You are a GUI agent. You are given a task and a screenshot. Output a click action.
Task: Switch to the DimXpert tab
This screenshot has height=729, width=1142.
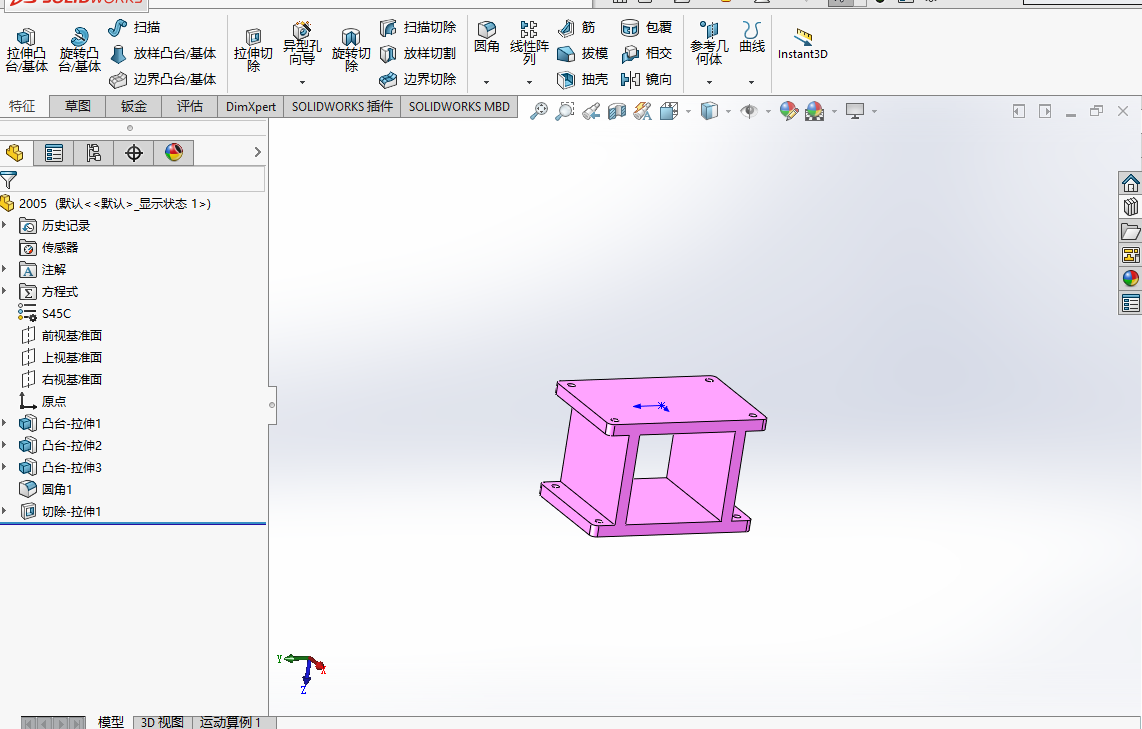tap(251, 106)
